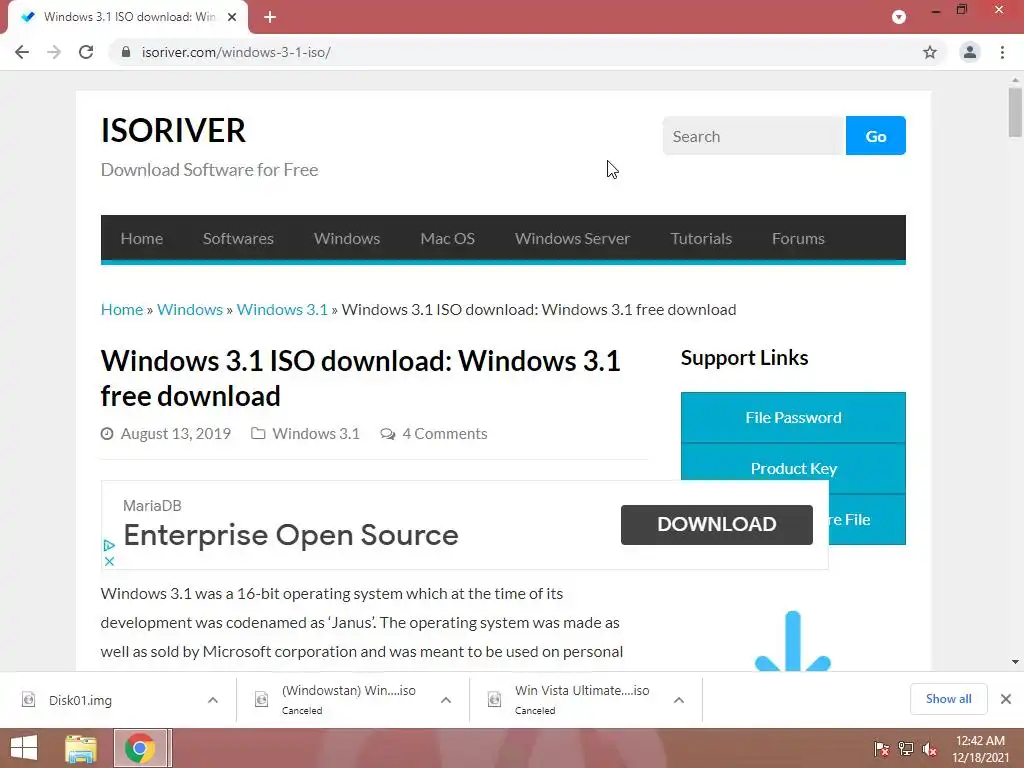Open the Mac OS menu item
The width and height of the screenshot is (1024, 768).
tap(447, 238)
